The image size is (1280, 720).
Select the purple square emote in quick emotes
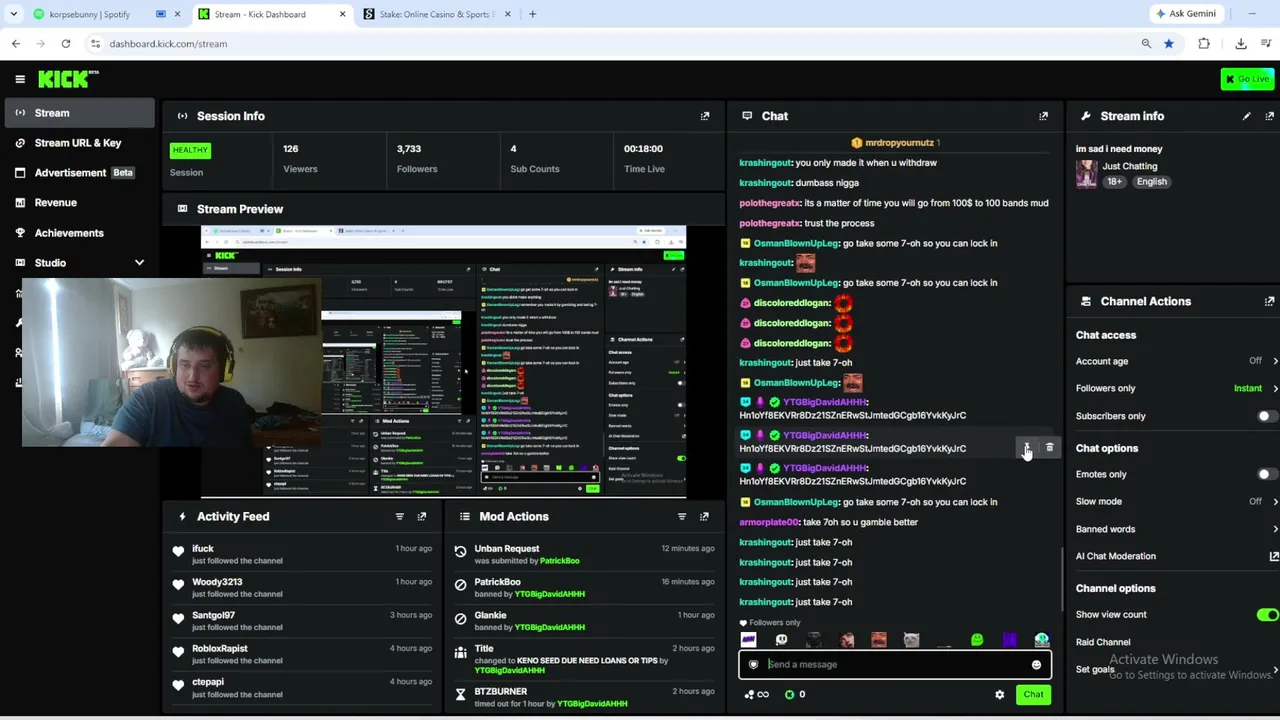(1009, 640)
